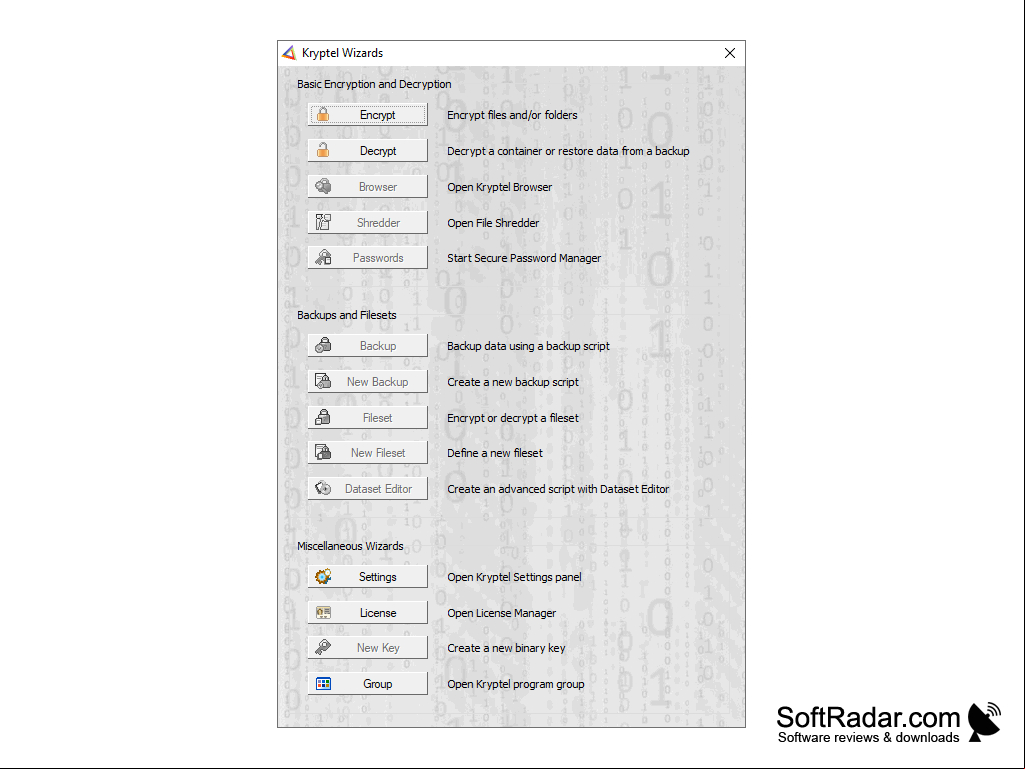Click 'Start Secure Password Manager' text
Viewport: 1025px width, 769px height.
point(524,258)
